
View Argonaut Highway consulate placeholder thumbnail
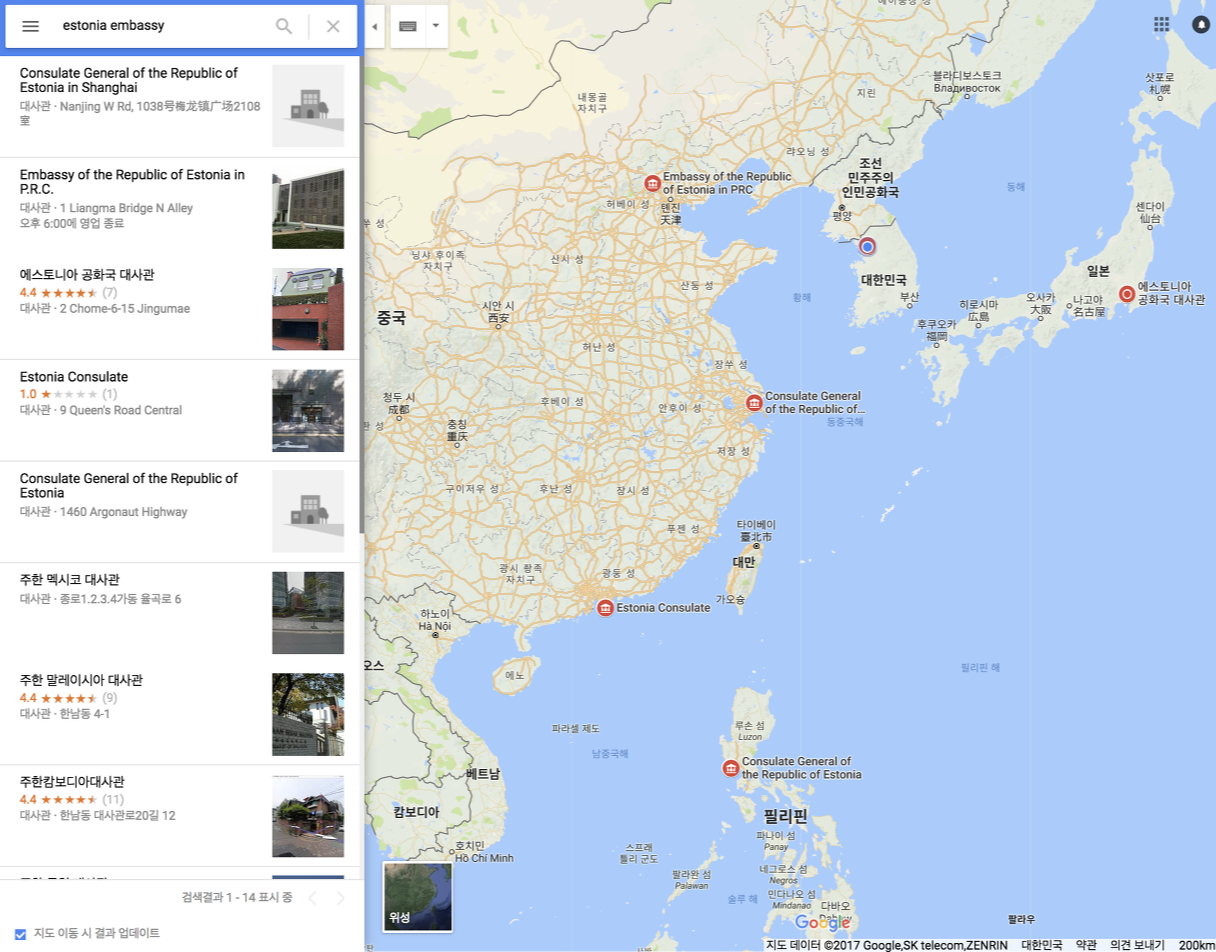[x=308, y=512]
